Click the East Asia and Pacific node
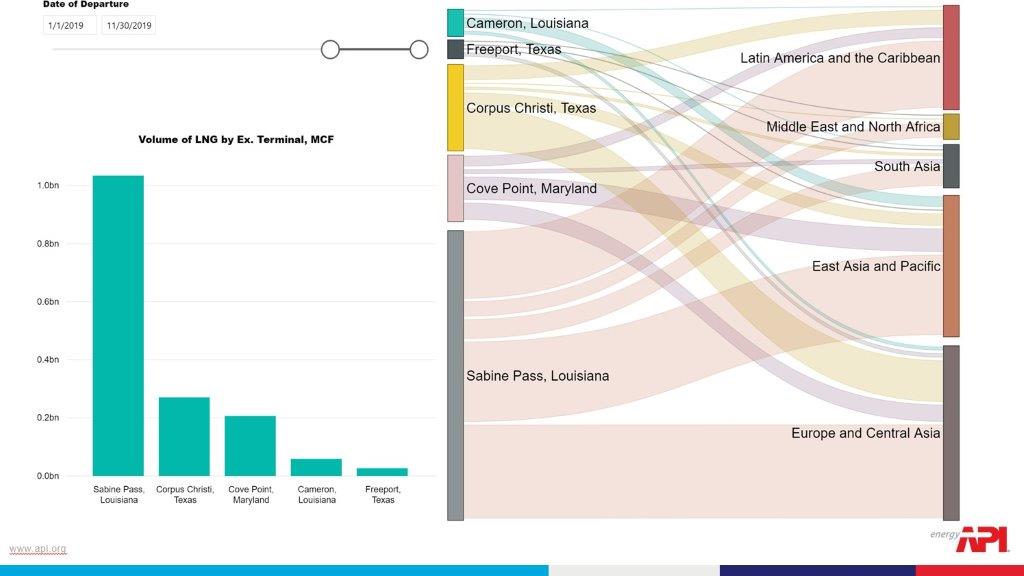Screen dimensions: 1024x576 [x=951, y=266]
